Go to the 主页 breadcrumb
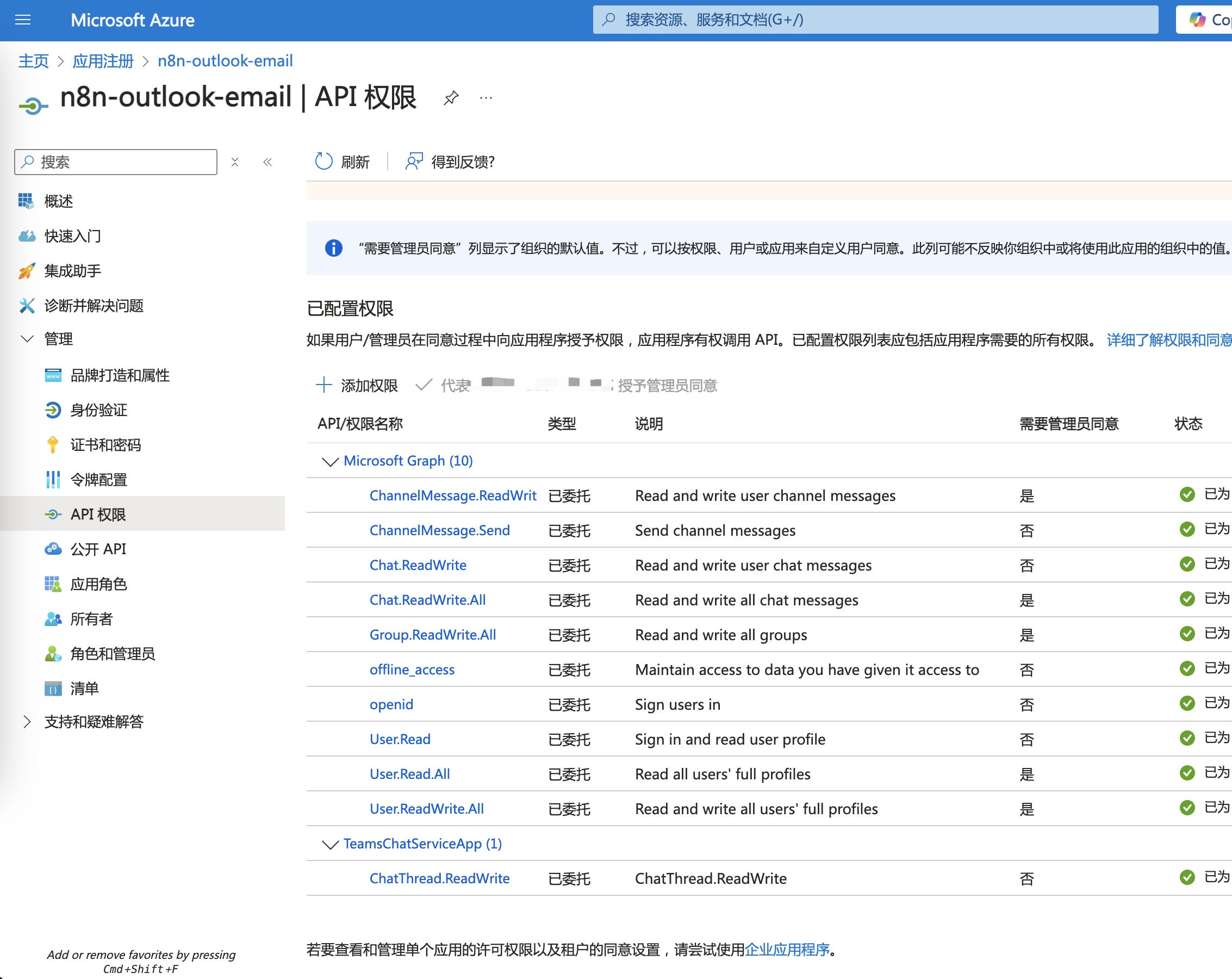This screenshot has height=979, width=1232. tap(33, 60)
